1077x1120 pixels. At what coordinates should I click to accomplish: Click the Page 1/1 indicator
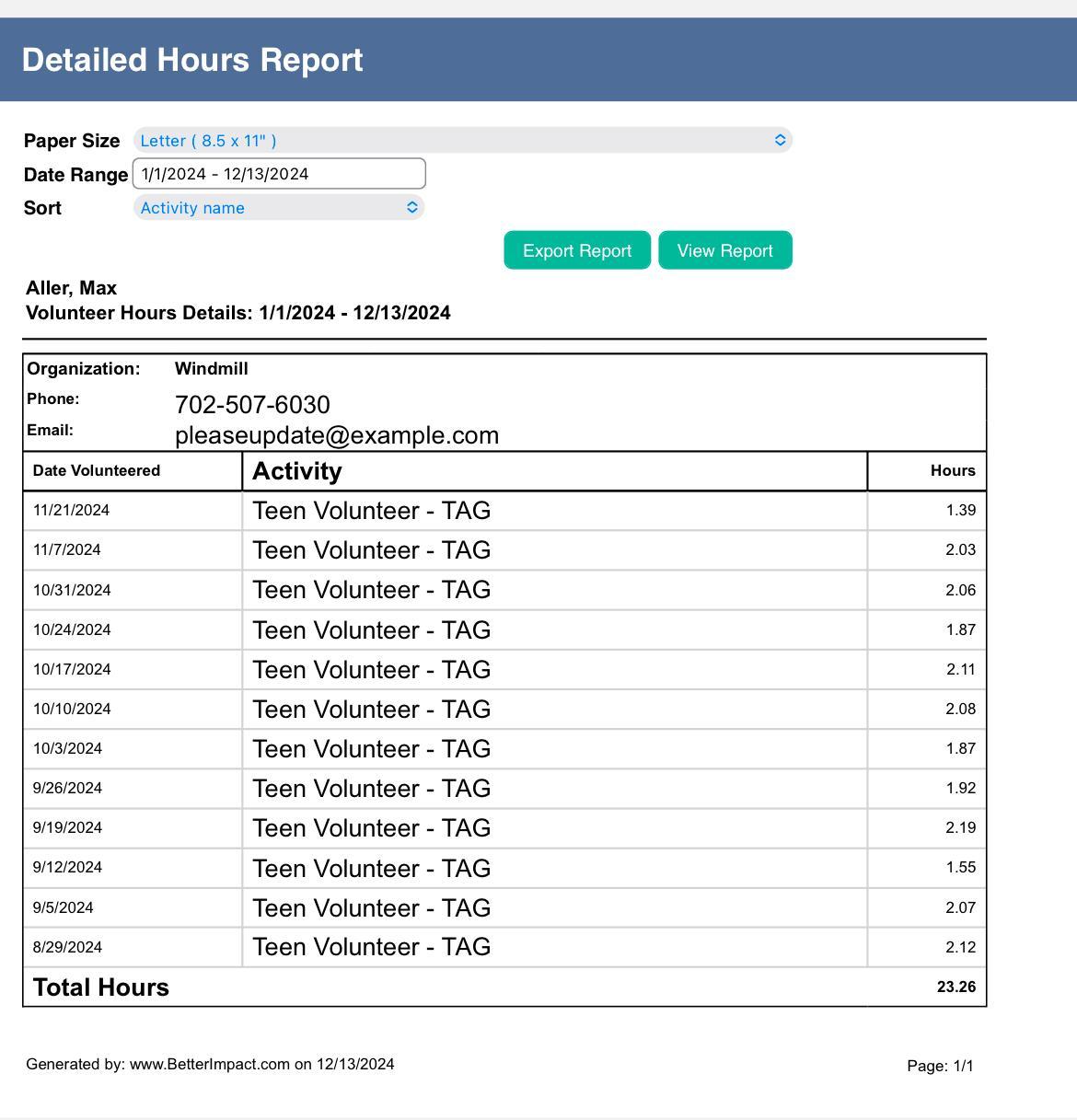click(939, 1066)
